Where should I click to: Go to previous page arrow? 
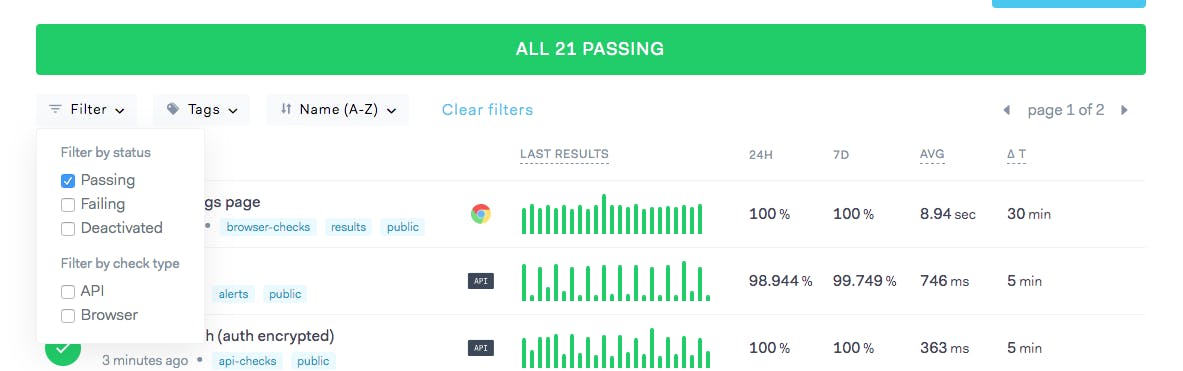pyautogui.click(x=1006, y=110)
